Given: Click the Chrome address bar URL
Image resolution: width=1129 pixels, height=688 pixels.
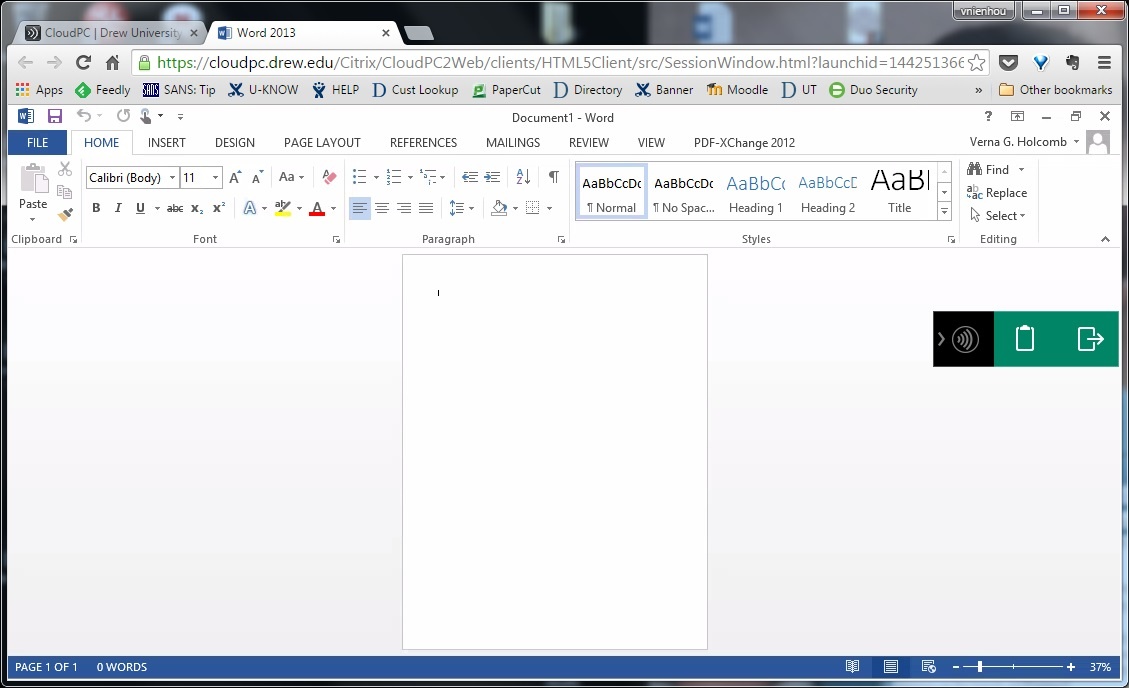Looking at the screenshot, I should click(x=560, y=62).
